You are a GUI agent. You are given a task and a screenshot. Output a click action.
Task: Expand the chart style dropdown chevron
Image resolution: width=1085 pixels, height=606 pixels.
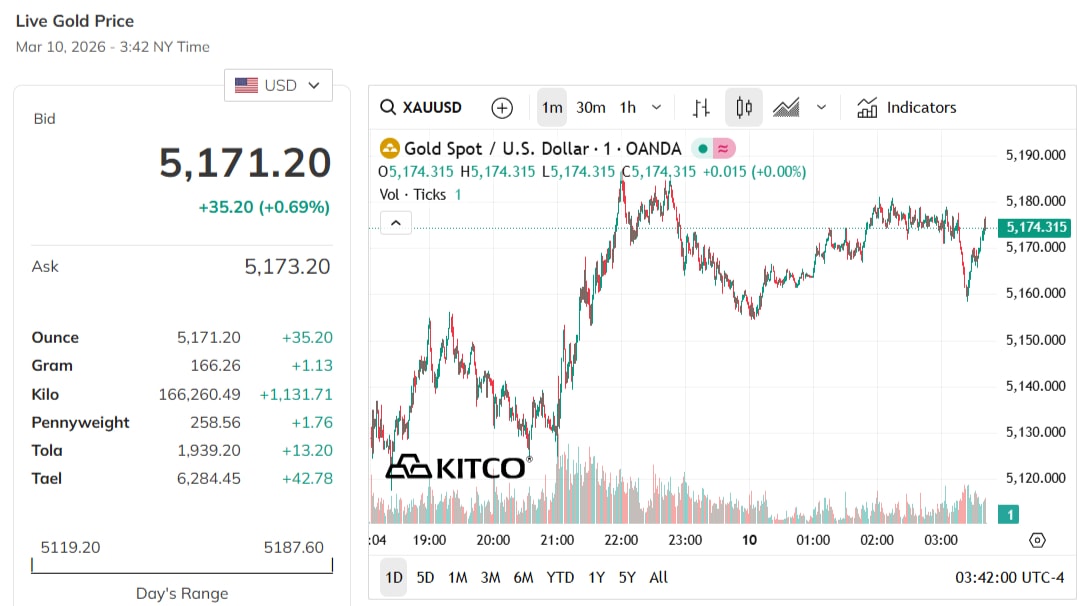[x=822, y=107]
